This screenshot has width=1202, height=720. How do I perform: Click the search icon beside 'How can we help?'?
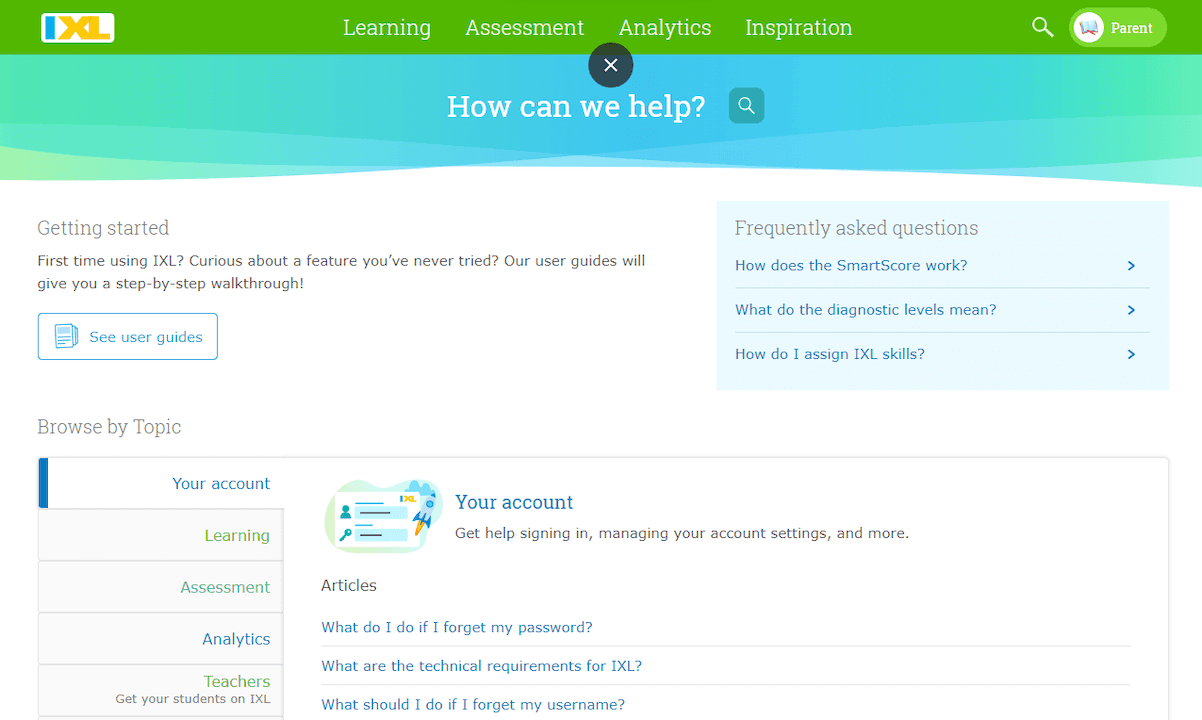[746, 104]
